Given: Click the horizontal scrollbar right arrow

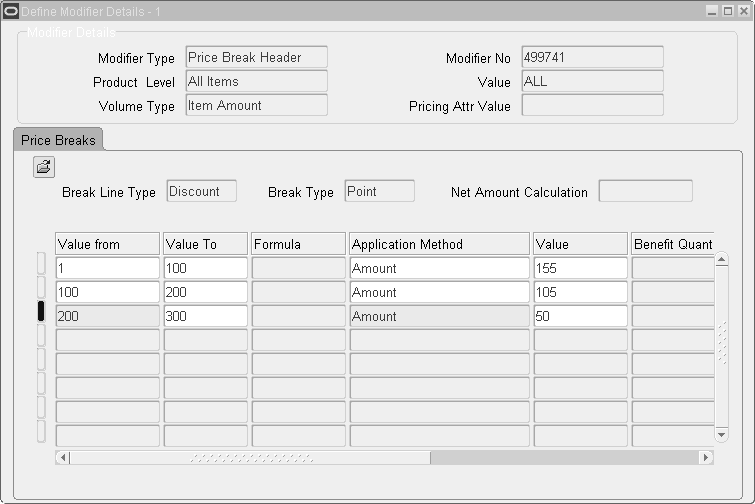Looking at the screenshot, I should pos(706,457).
